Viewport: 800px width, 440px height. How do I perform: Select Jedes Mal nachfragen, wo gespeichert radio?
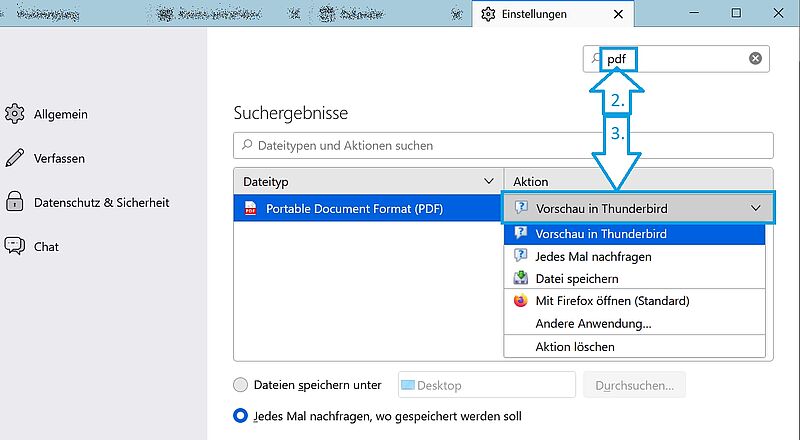click(x=240, y=416)
